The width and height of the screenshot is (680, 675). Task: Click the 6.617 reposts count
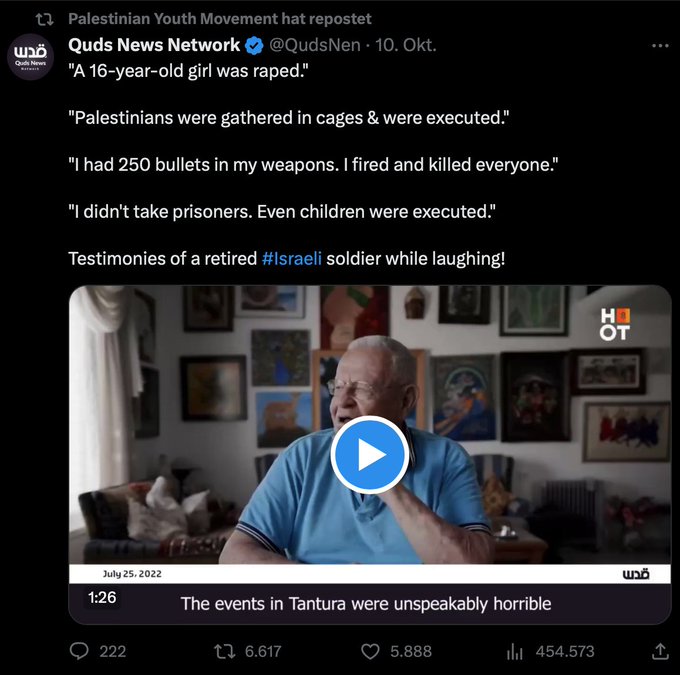coord(263,651)
